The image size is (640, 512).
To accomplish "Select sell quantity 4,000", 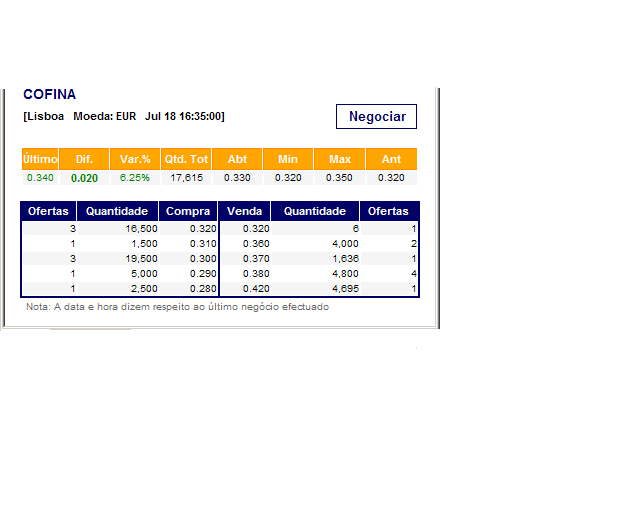I will click(345, 244).
